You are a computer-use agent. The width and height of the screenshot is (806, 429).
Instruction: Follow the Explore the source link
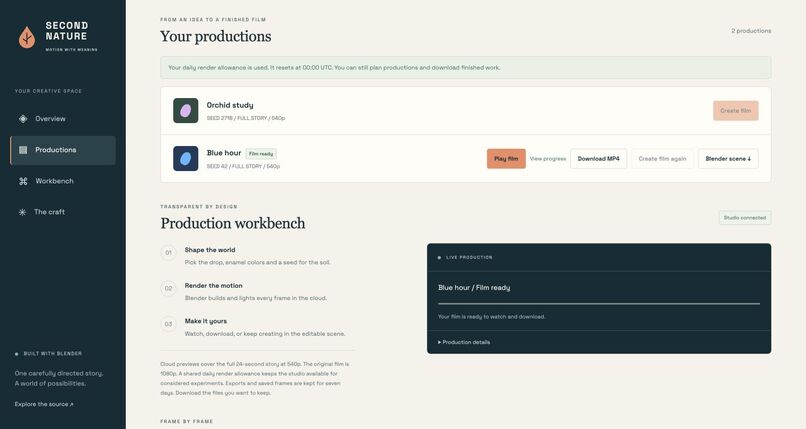click(44, 404)
